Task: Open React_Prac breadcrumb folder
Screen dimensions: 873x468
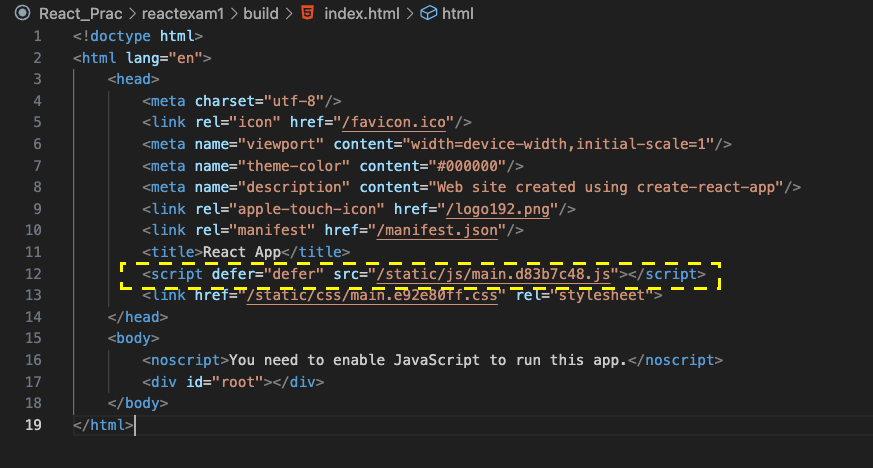Action: [81, 13]
